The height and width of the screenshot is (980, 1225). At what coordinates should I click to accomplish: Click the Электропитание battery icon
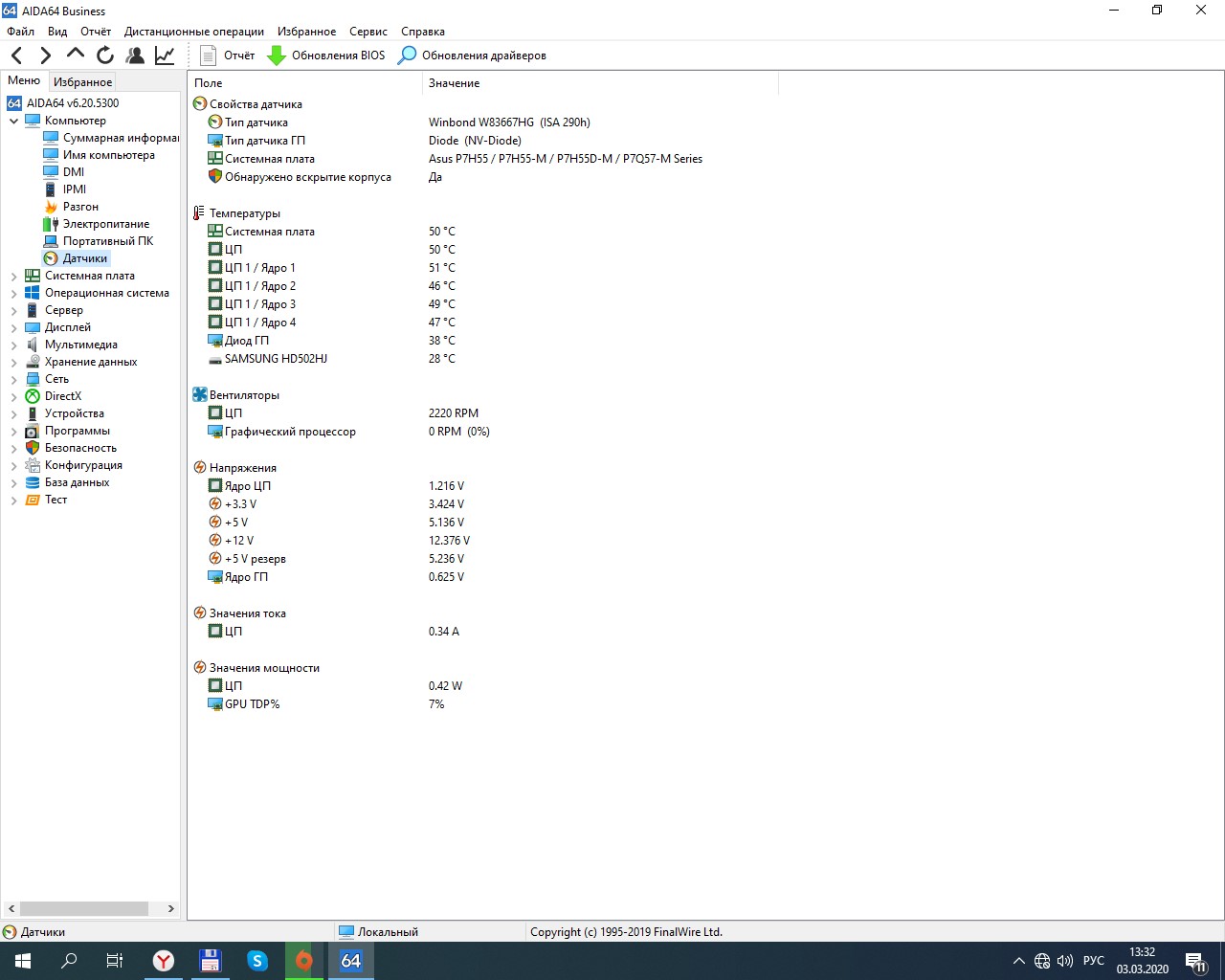tap(51, 224)
